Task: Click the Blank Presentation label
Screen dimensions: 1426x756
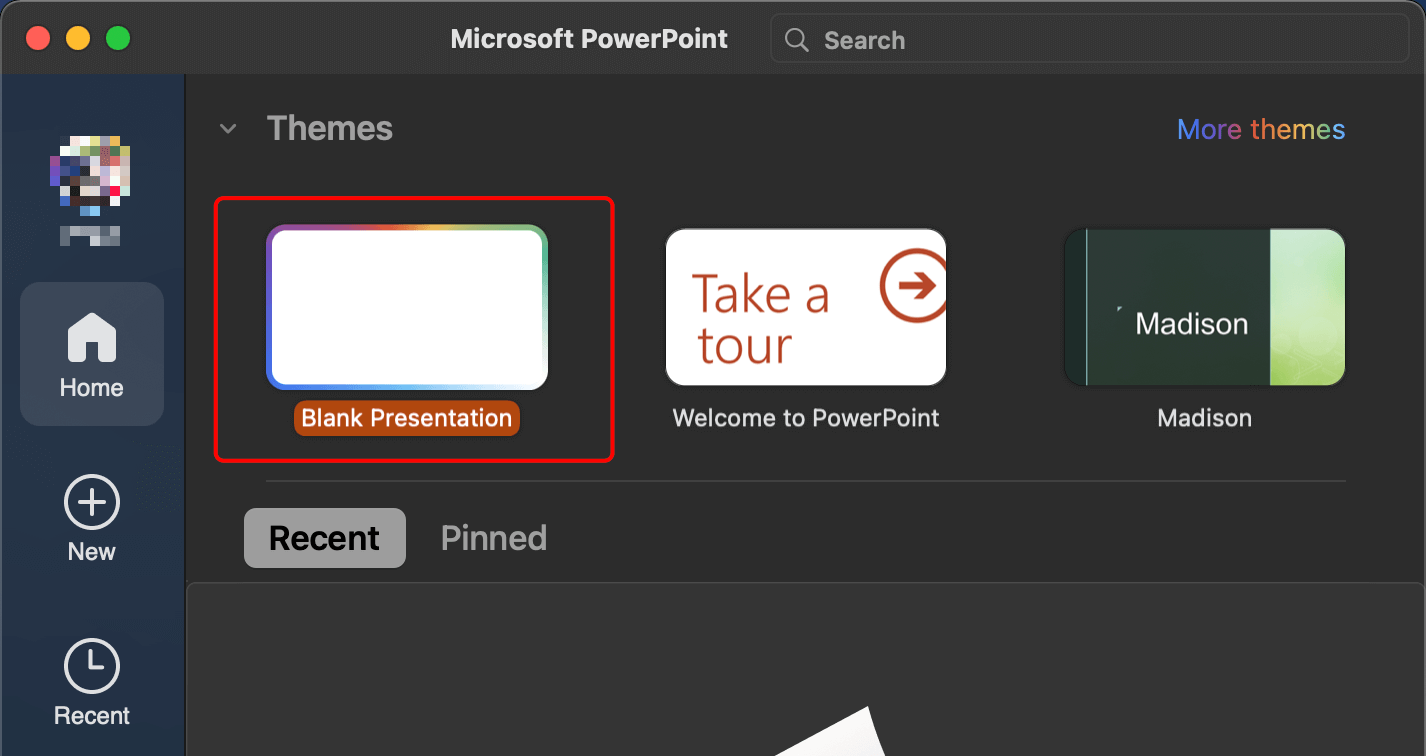Action: pyautogui.click(x=407, y=418)
